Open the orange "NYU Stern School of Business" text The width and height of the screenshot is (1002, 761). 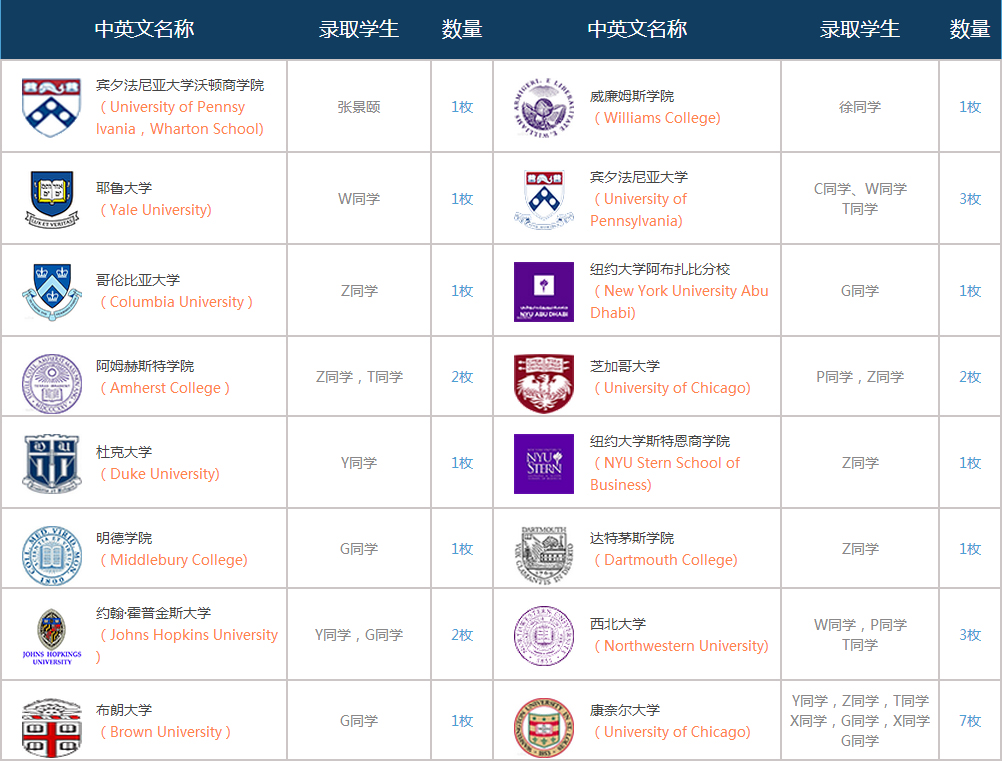click(665, 474)
